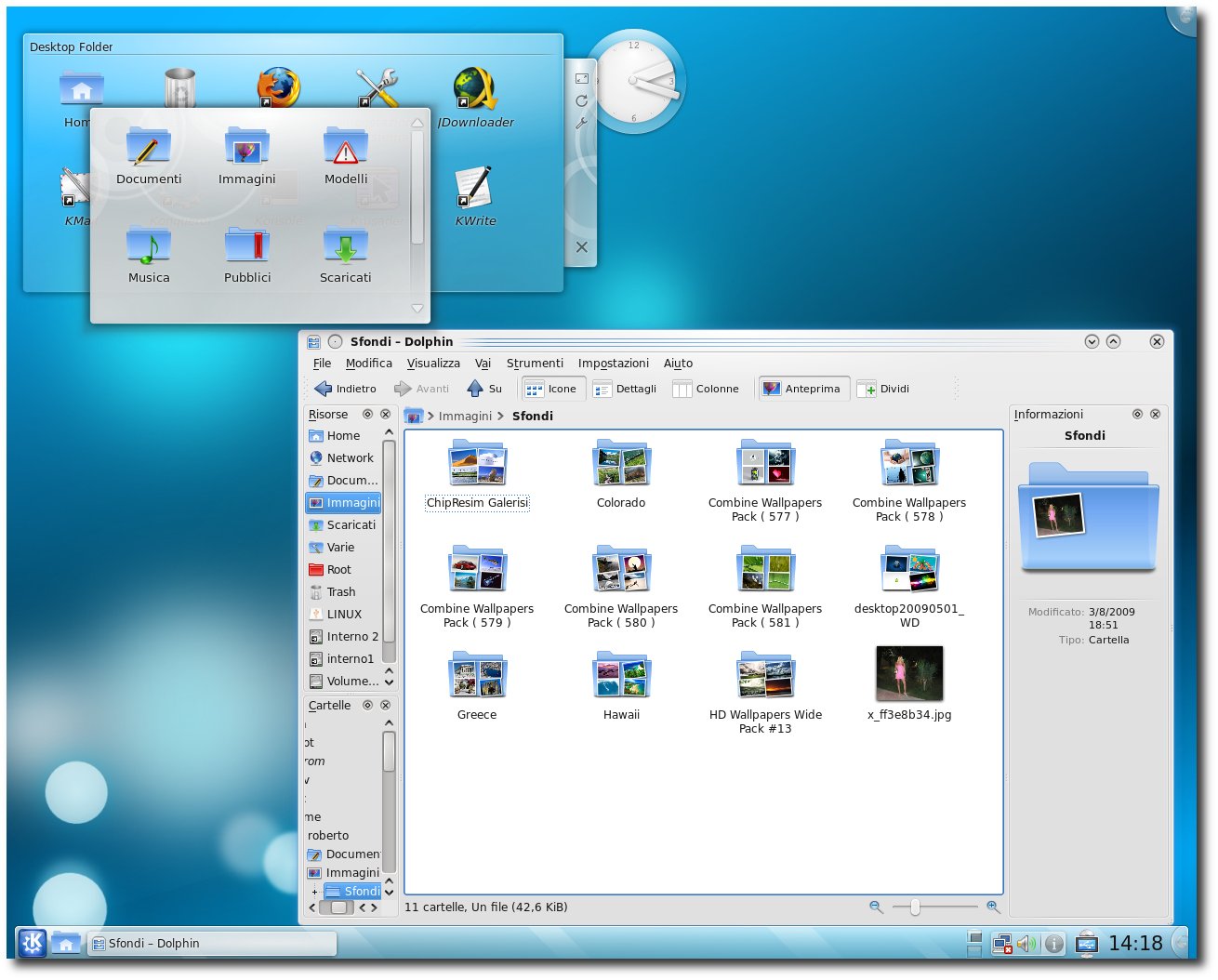
Task: Click the icon size zoom slider handle
Action: pos(915,907)
